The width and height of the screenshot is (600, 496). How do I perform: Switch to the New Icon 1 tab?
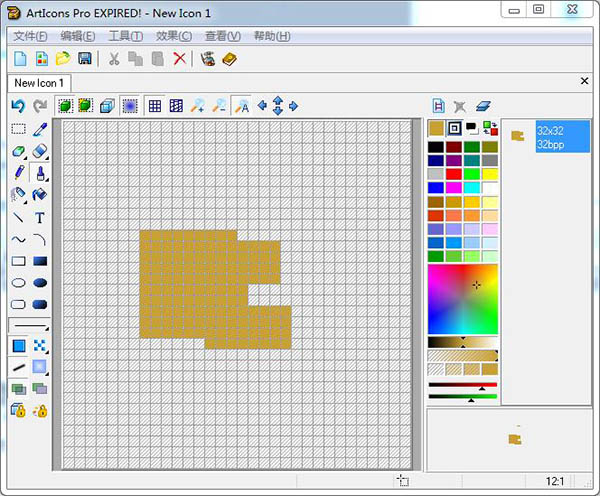coord(40,83)
